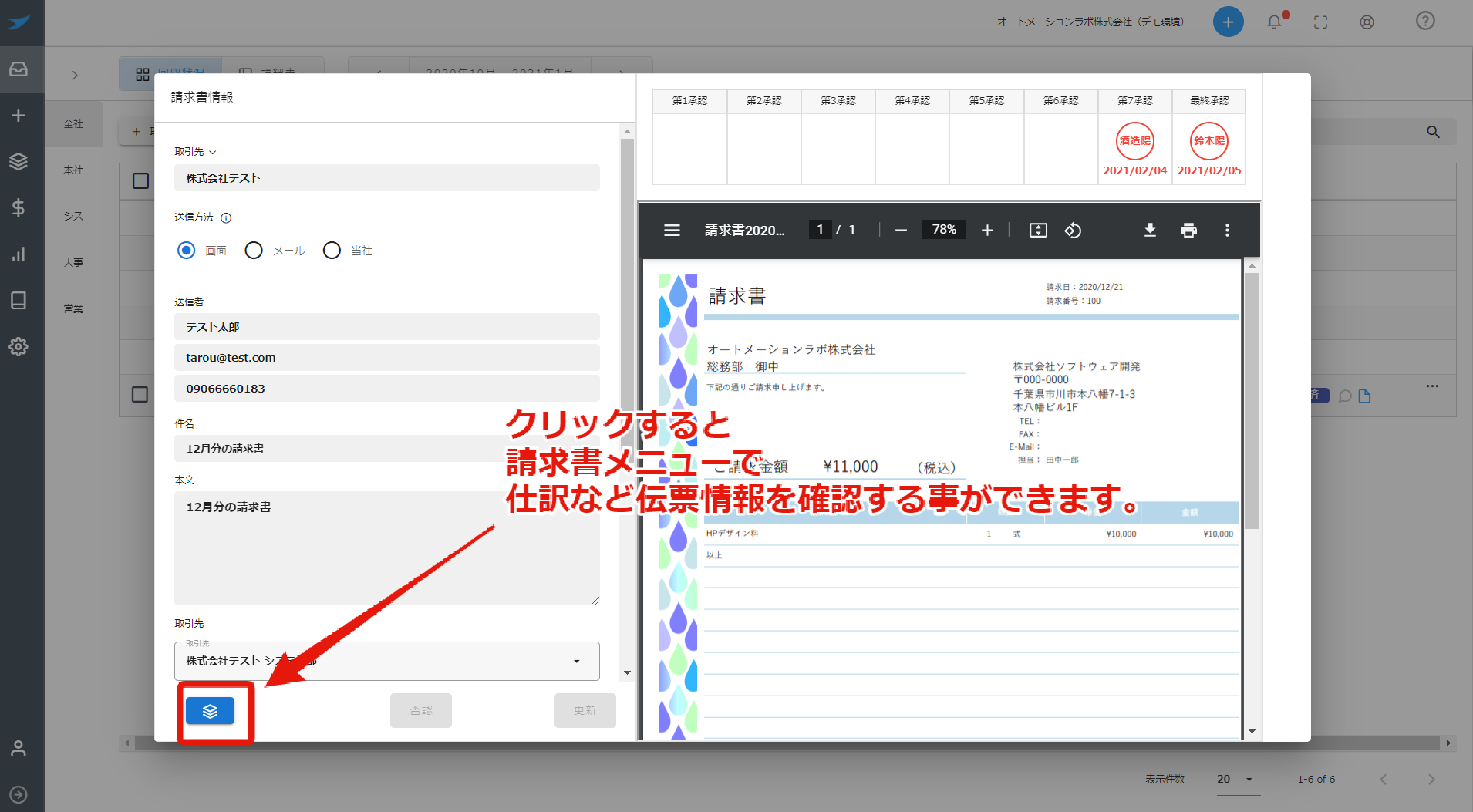Click the 否認 button

click(x=421, y=710)
